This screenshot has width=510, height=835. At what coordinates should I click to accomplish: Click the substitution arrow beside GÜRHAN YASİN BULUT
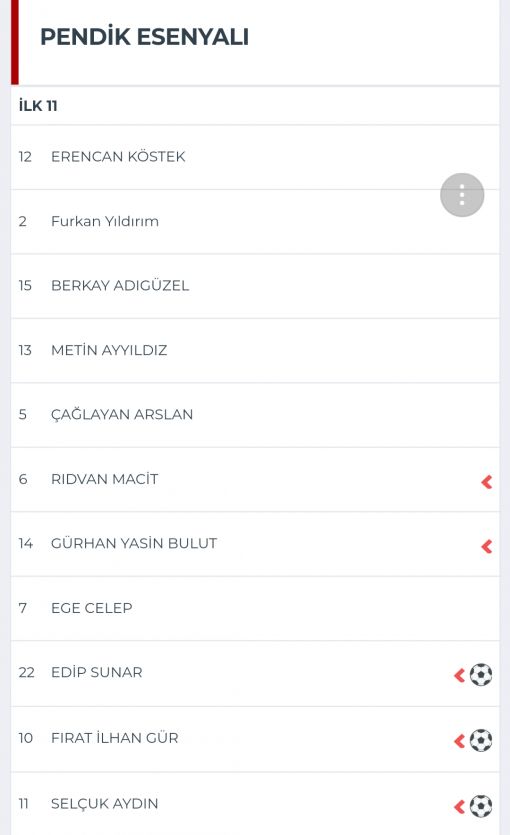(487, 546)
